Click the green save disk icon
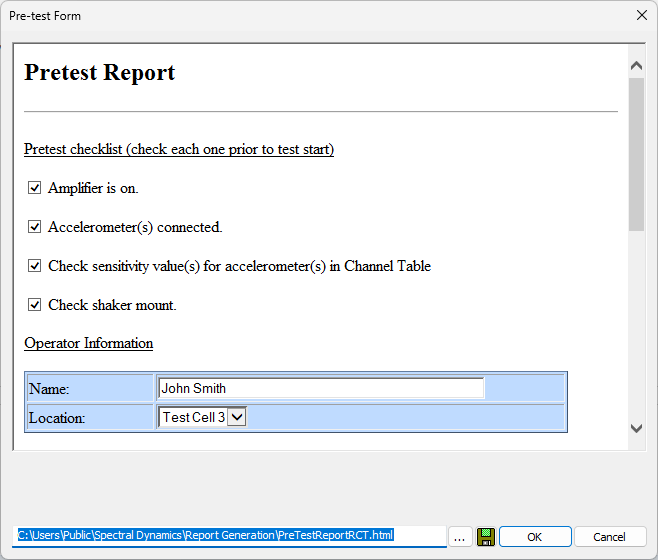Screen dimensions: 658x560 [x=486, y=537]
